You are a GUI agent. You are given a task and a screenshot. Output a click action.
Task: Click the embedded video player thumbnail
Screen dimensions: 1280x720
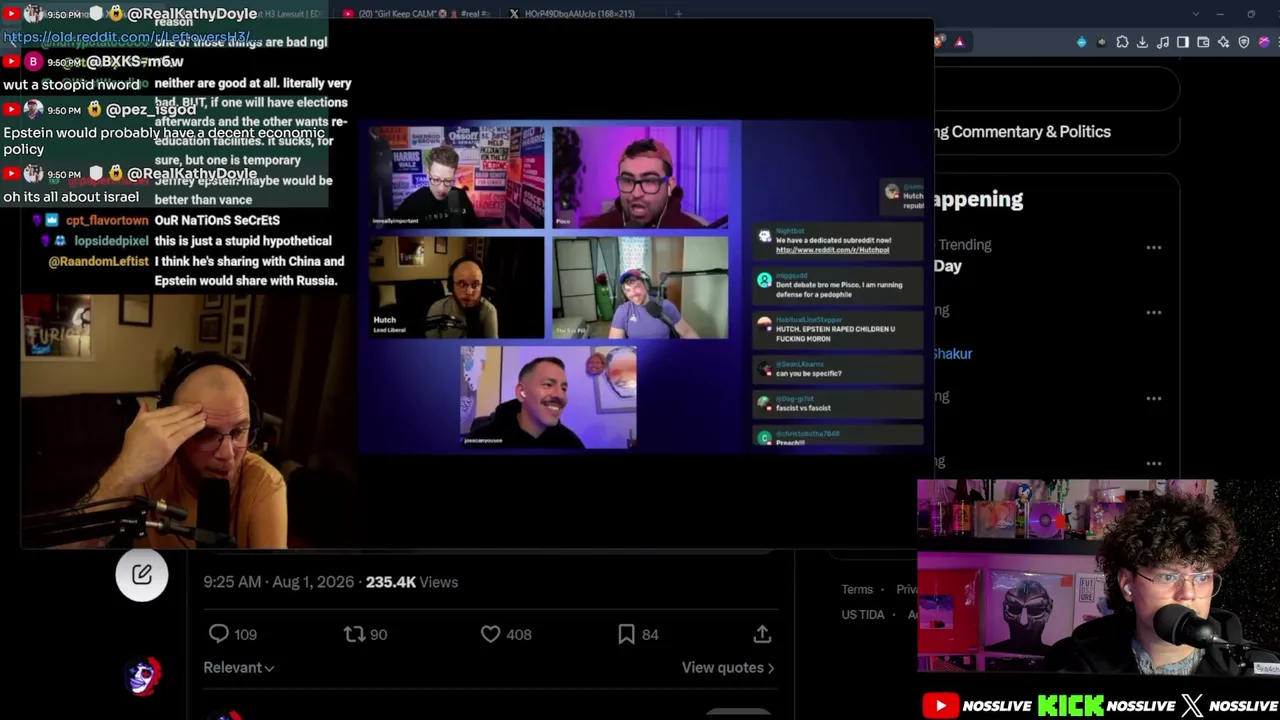click(x=644, y=287)
